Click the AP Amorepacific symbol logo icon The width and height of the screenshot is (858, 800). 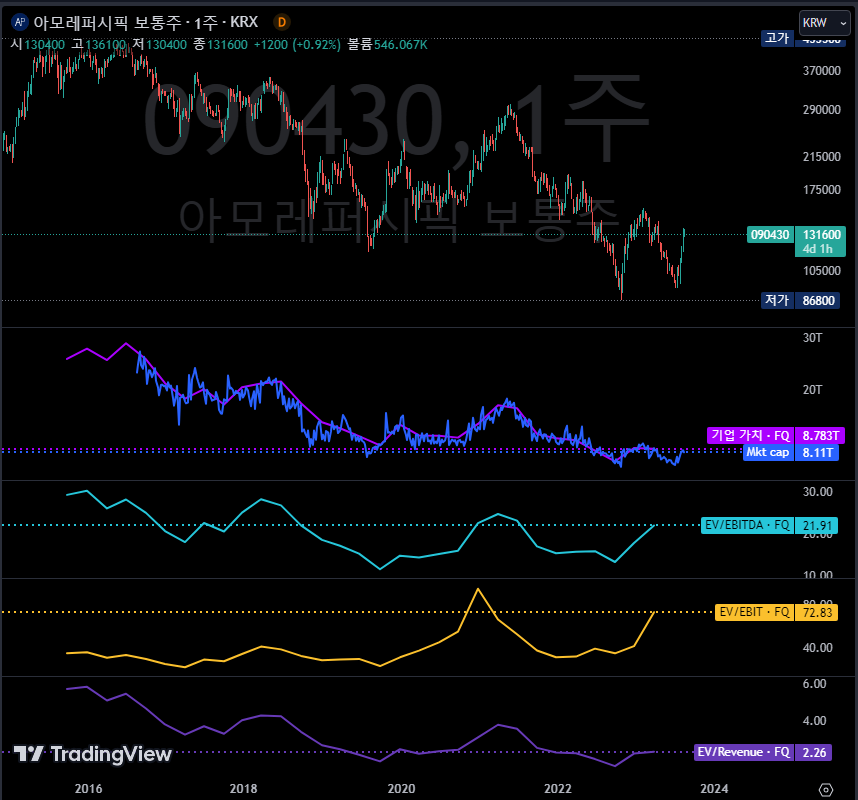click(x=20, y=22)
